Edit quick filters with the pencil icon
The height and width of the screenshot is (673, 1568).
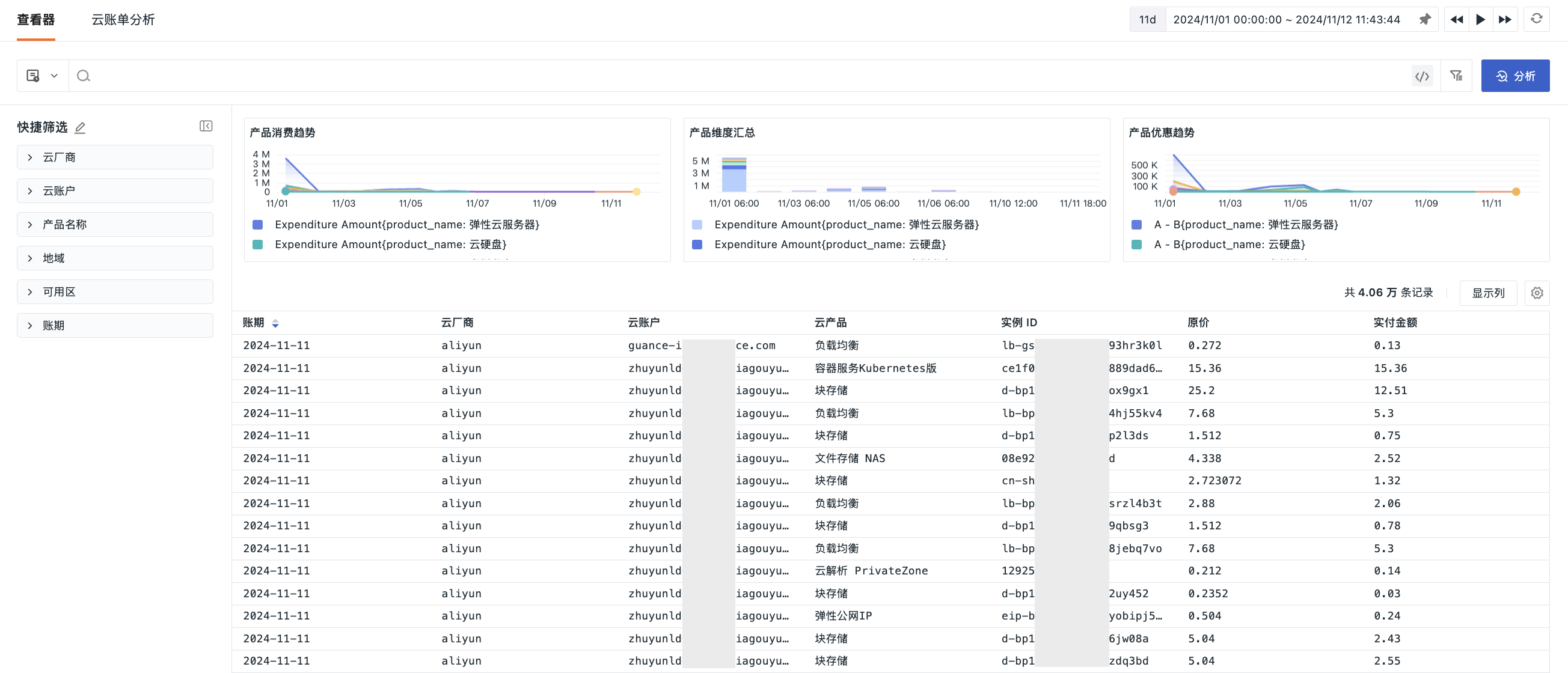click(x=80, y=128)
